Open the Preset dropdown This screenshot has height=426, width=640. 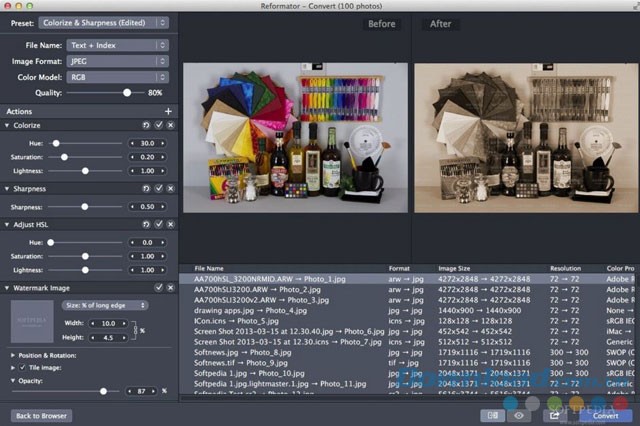click(x=104, y=22)
